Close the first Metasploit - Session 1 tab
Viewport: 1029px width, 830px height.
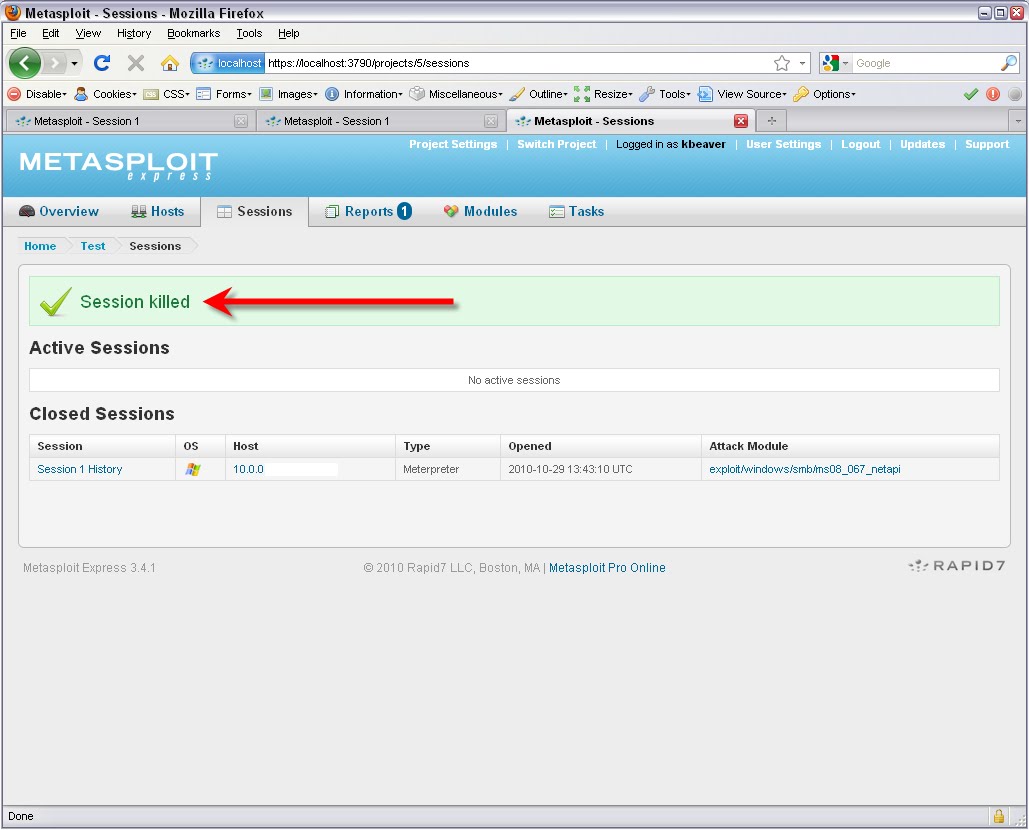point(241,121)
